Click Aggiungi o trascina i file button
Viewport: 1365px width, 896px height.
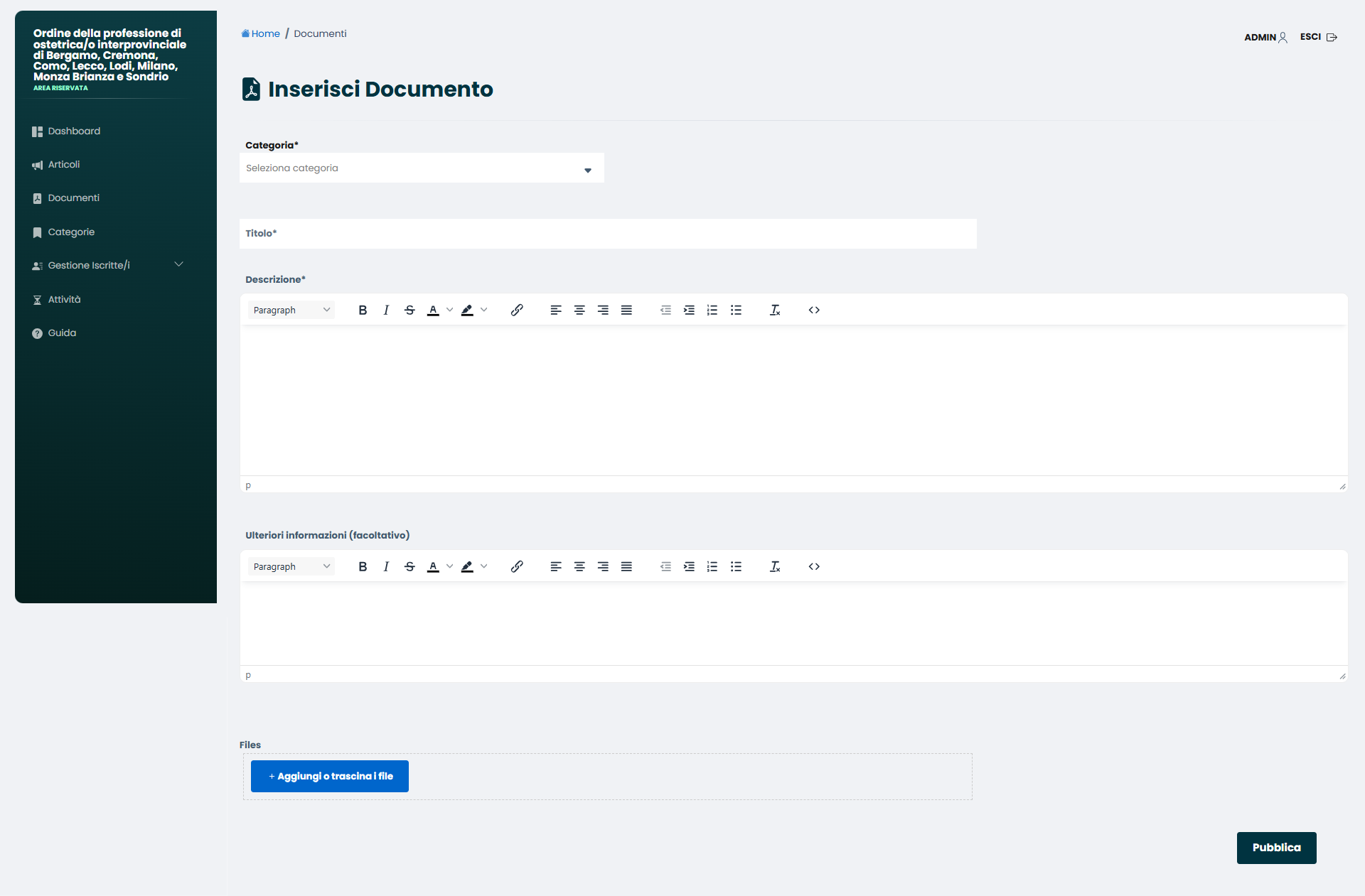point(330,776)
